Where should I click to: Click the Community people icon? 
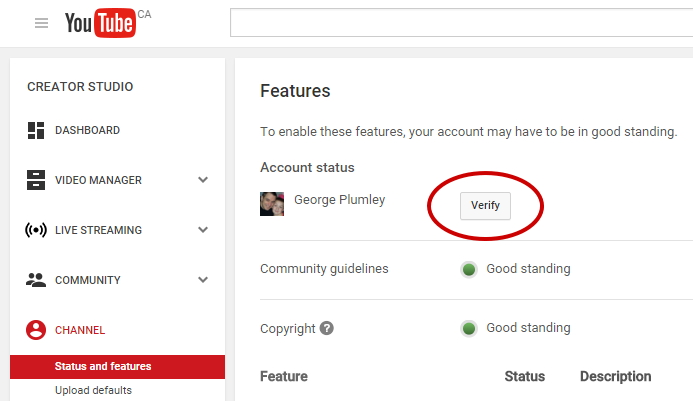click(36, 280)
